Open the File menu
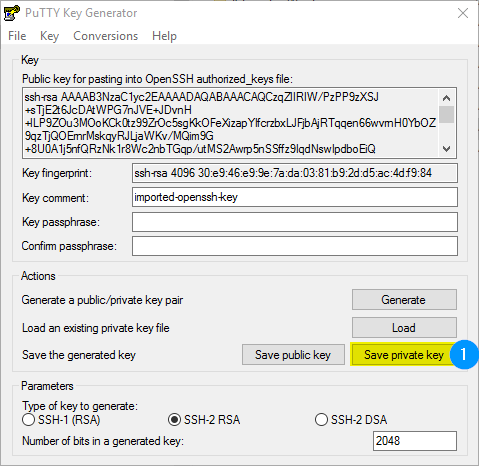Image resolution: width=479 pixels, height=466 pixels. coord(17,36)
